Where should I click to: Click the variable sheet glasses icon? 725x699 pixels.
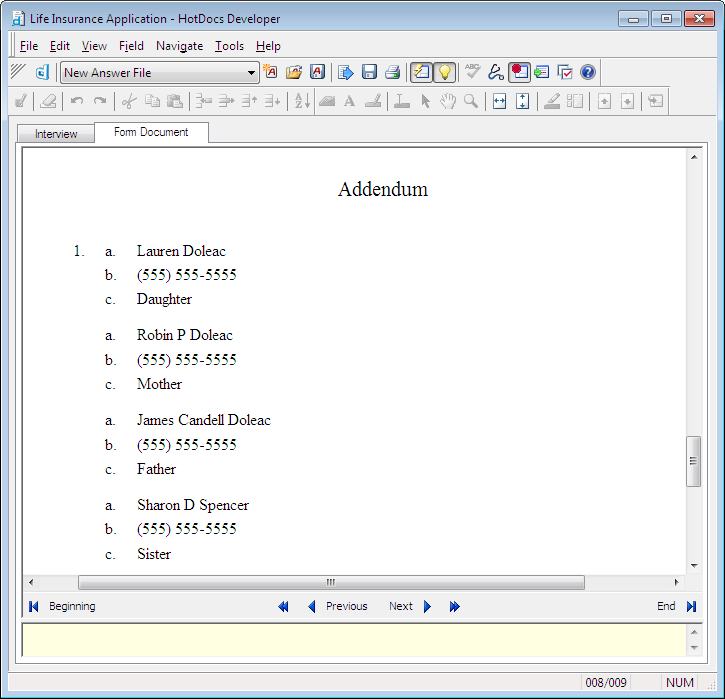click(x=496, y=72)
